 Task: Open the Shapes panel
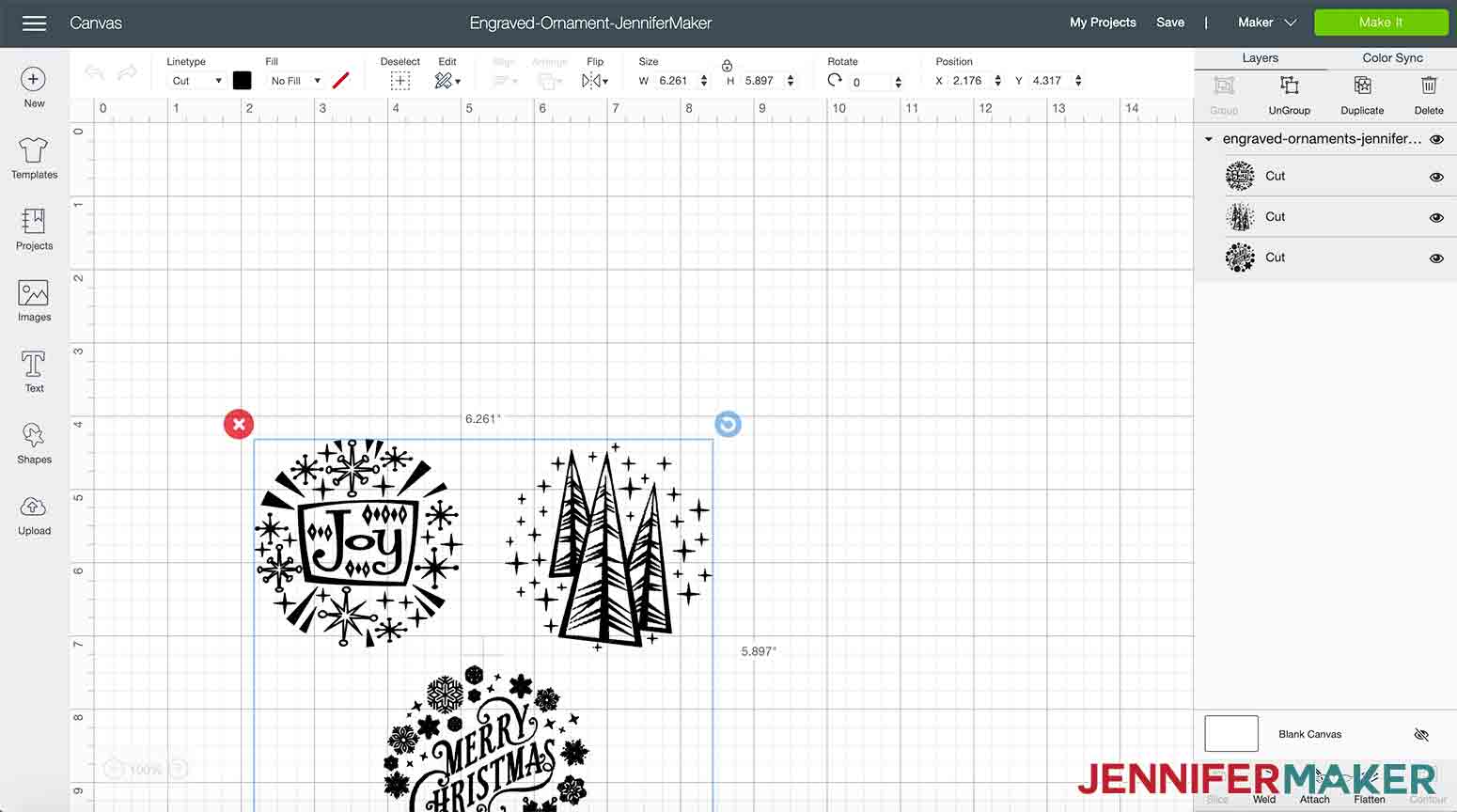coord(34,444)
